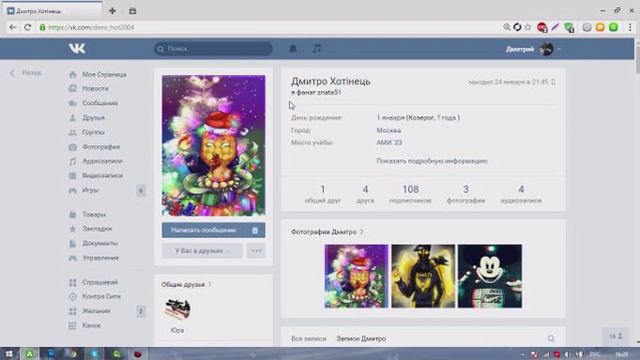Click browser back arrow
The image size is (640, 360).
coord(13,27)
